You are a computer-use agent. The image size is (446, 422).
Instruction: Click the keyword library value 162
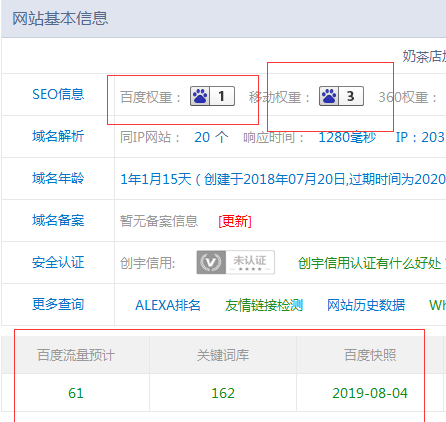pyautogui.click(x=223, y=393)
